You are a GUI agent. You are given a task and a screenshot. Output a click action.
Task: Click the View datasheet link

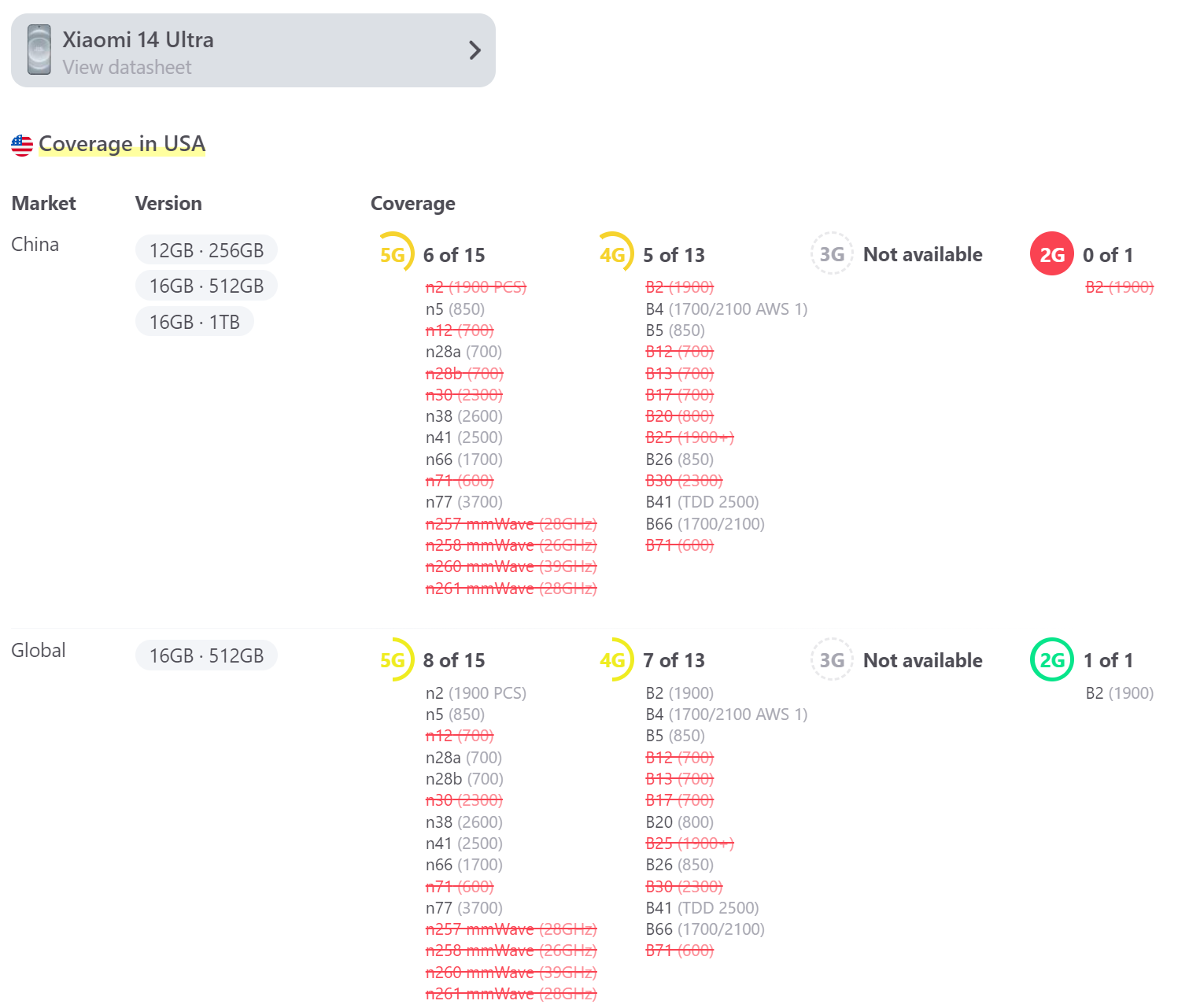127,68
